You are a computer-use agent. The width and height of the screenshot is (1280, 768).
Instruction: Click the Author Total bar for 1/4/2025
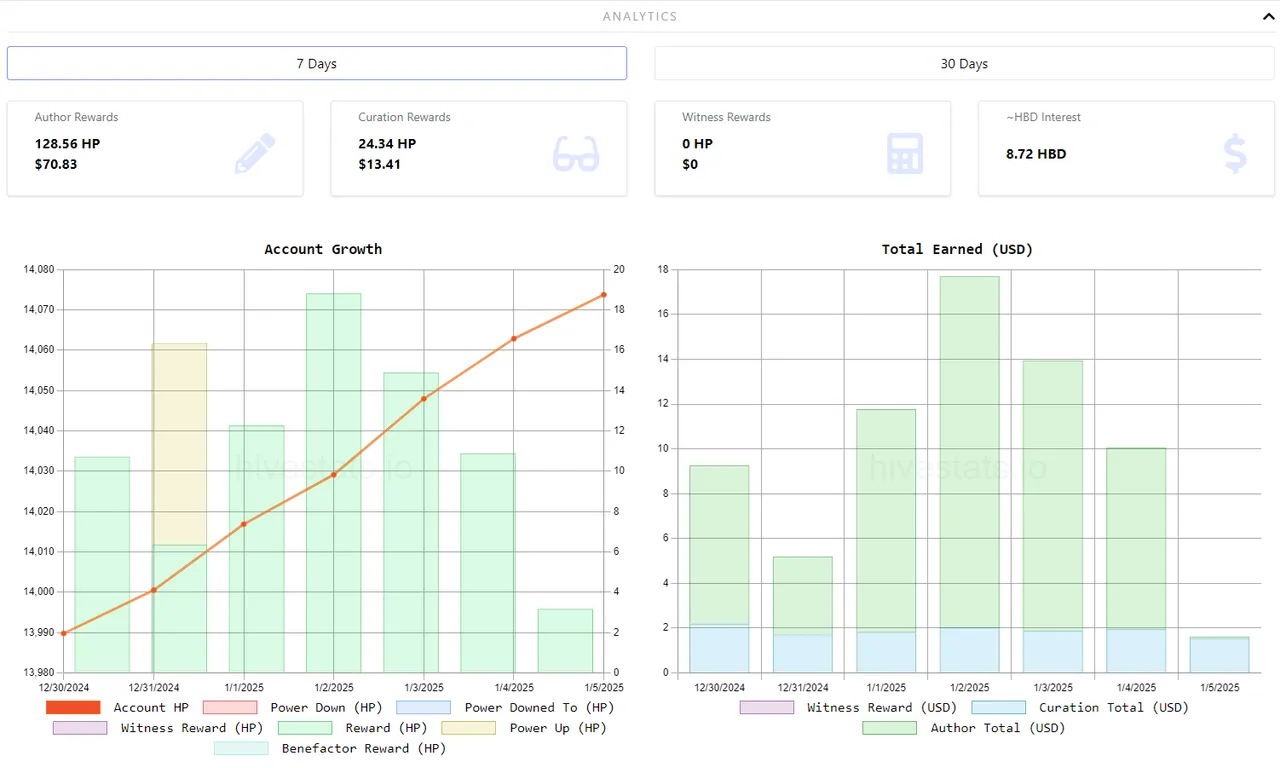click(1136, 538)
